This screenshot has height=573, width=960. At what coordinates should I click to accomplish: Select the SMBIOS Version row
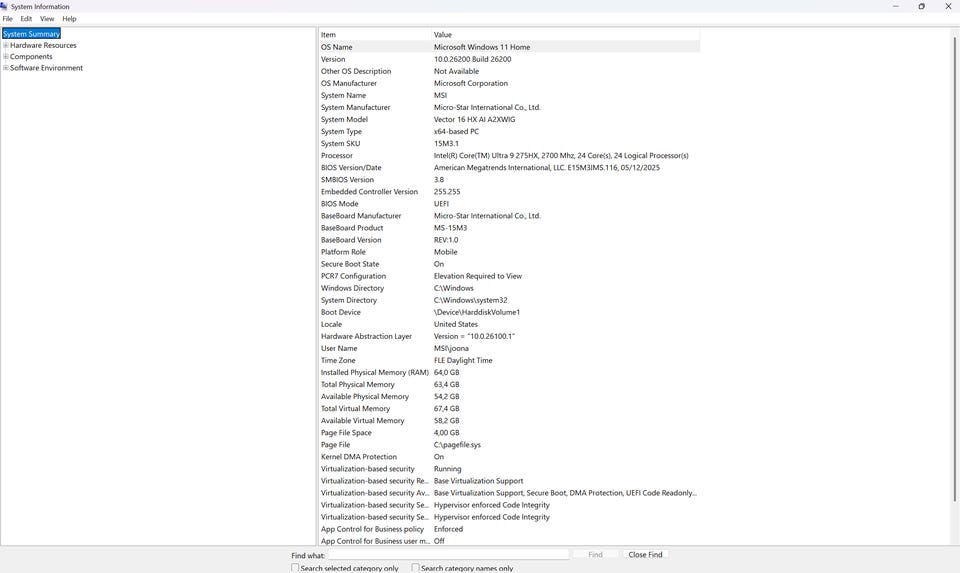coord(509,179)
